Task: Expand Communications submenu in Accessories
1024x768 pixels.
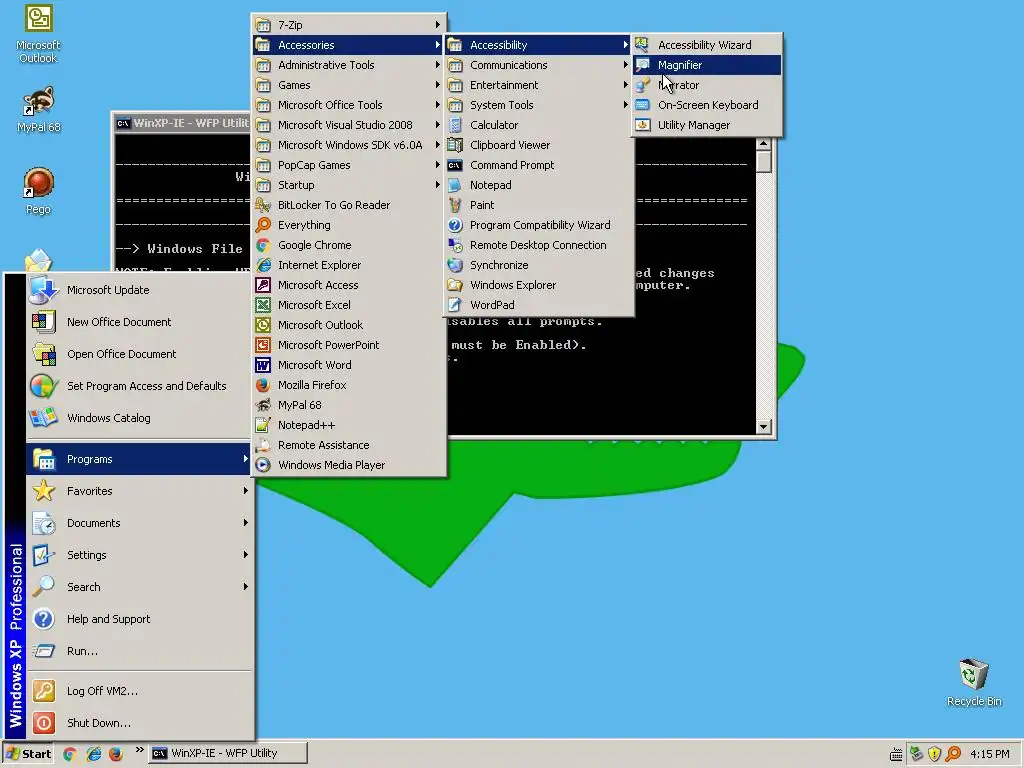Action: (x=539, y=65)
